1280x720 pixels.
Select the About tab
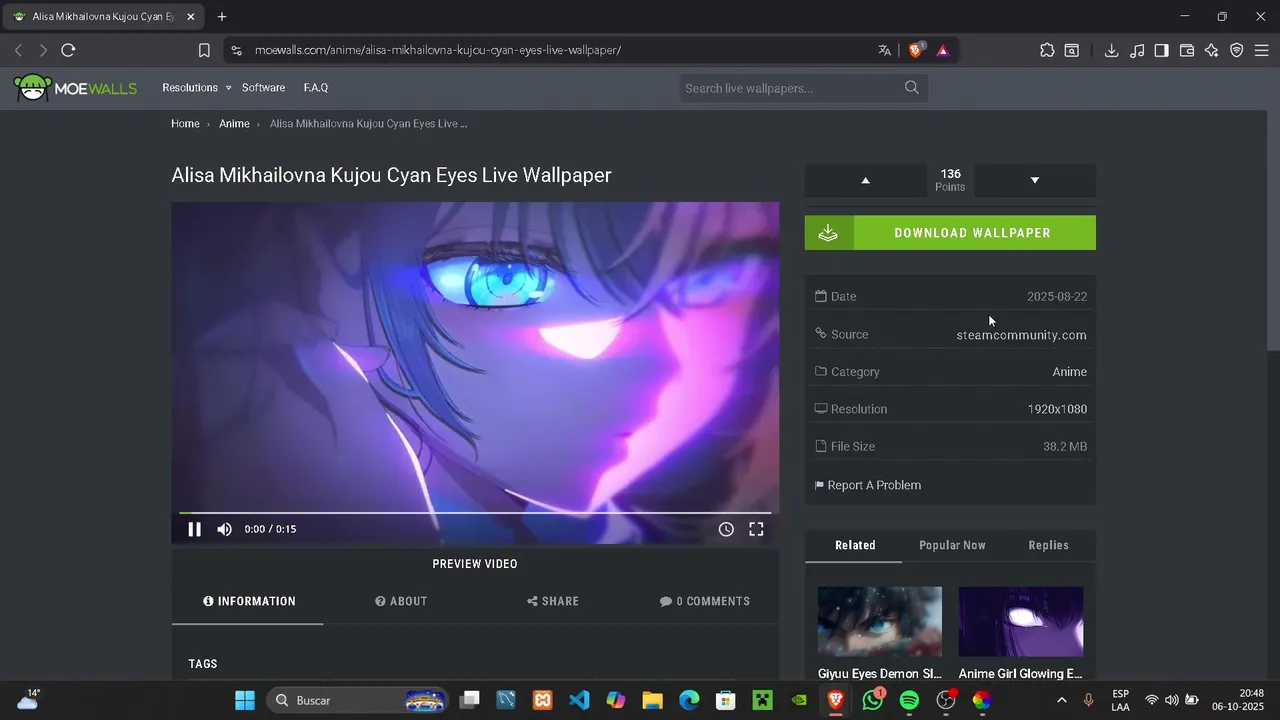401,601
